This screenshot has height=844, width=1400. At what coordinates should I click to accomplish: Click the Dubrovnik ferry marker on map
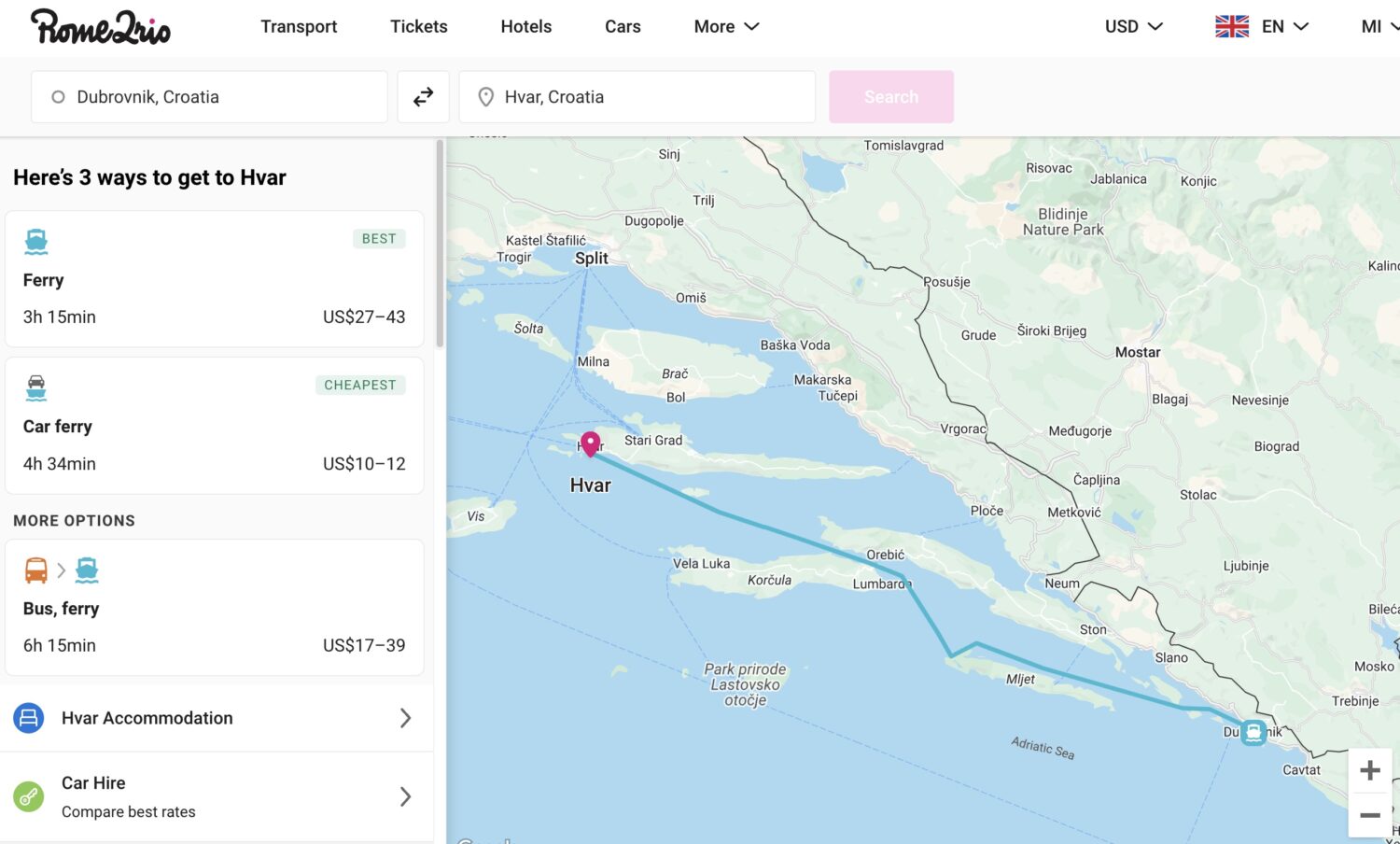(1253, 732)
